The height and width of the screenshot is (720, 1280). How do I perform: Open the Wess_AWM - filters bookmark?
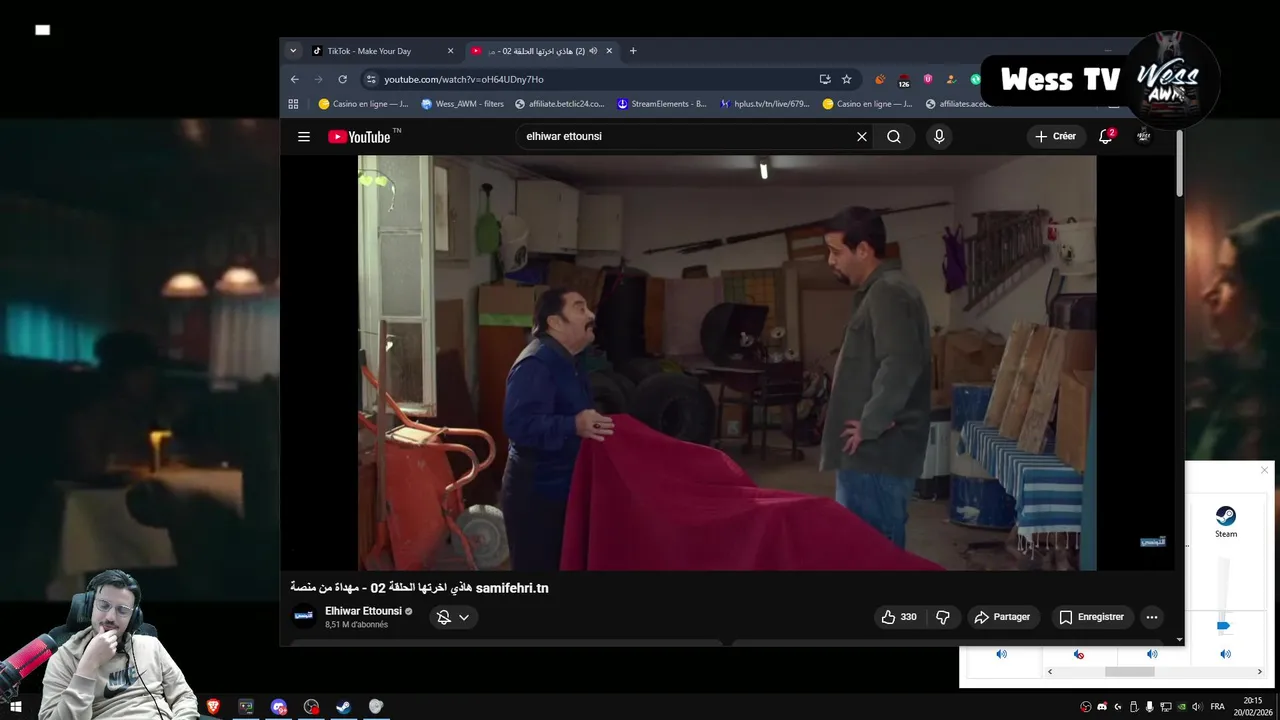[x=462, y=103]
